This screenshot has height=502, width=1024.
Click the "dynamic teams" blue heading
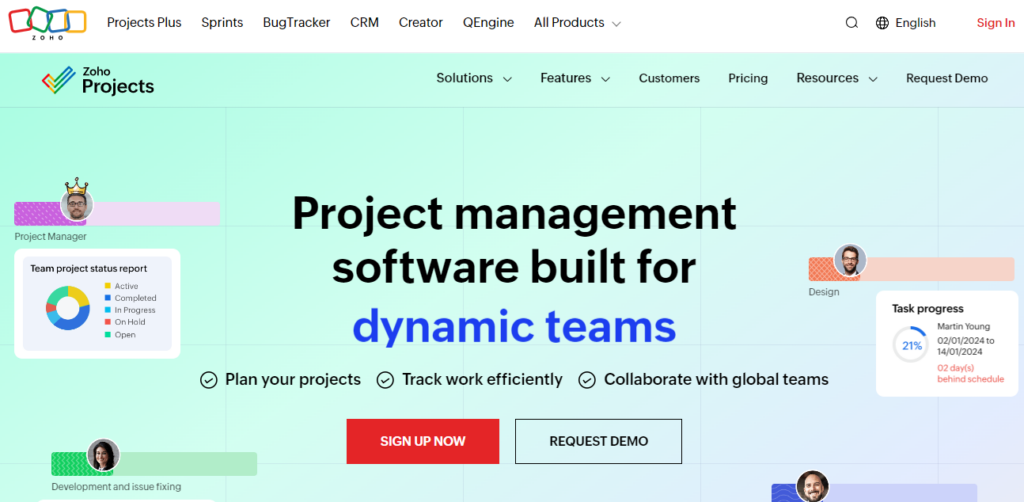click(x=514, y=326)
